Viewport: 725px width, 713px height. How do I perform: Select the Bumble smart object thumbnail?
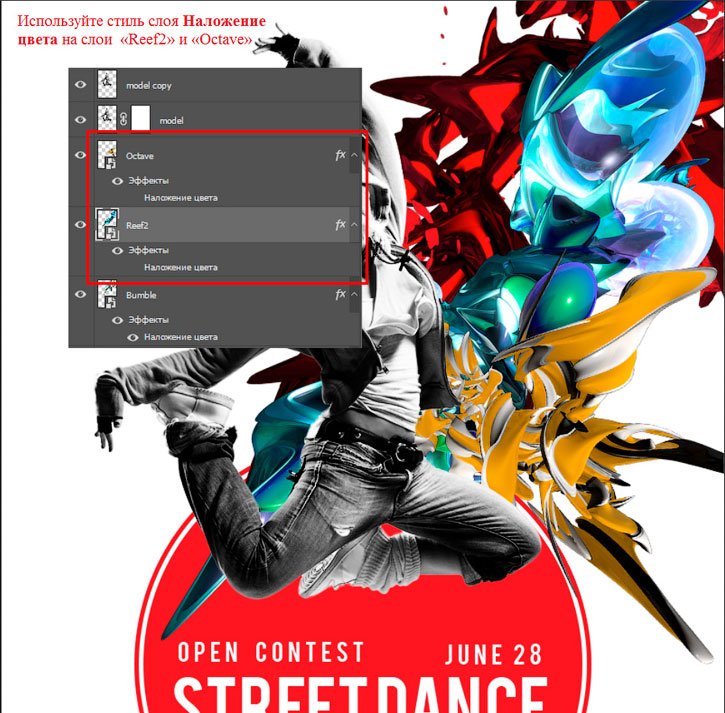click(x=107, y=294)
